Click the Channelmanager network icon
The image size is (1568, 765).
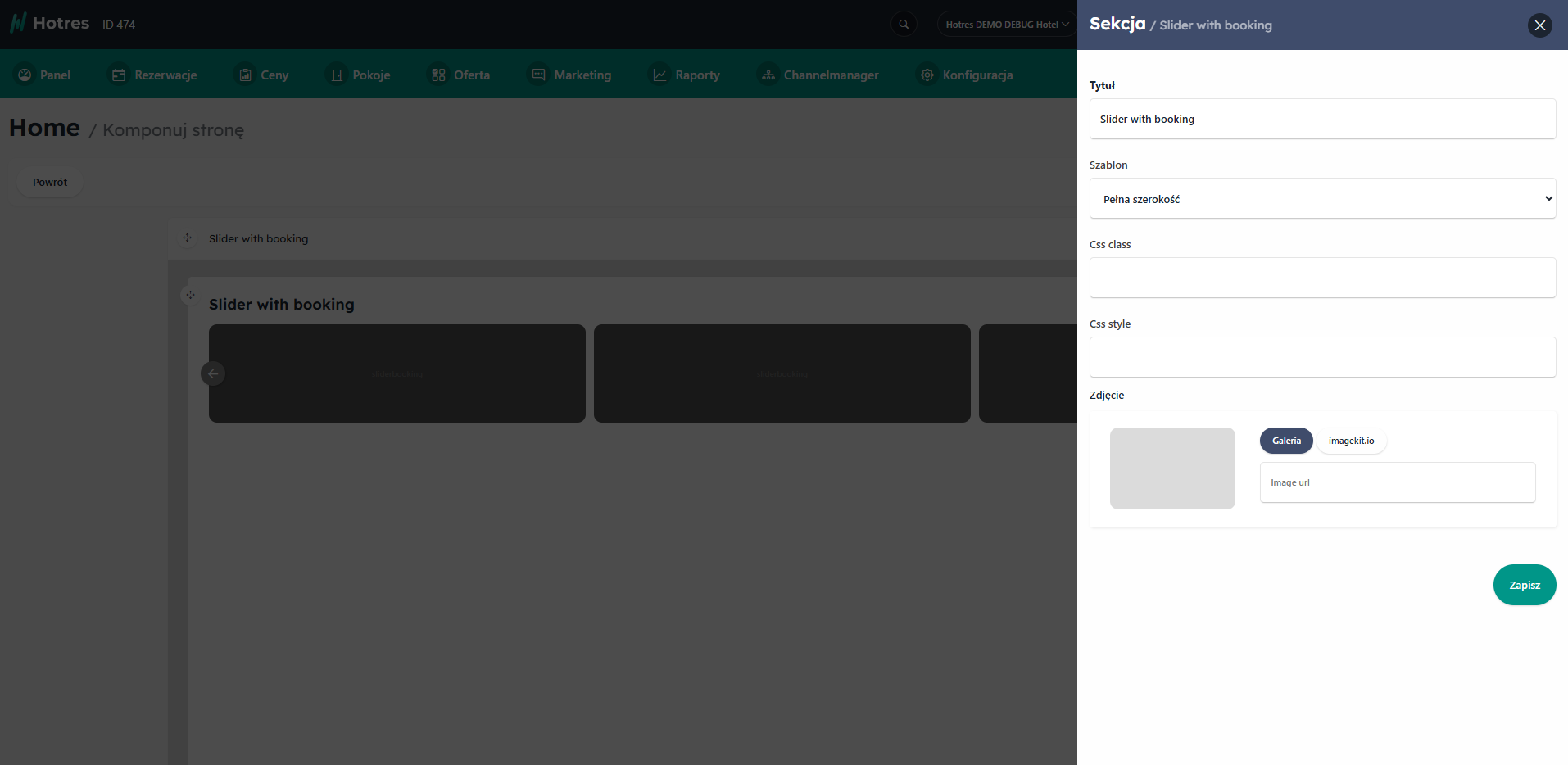point(768,75)
